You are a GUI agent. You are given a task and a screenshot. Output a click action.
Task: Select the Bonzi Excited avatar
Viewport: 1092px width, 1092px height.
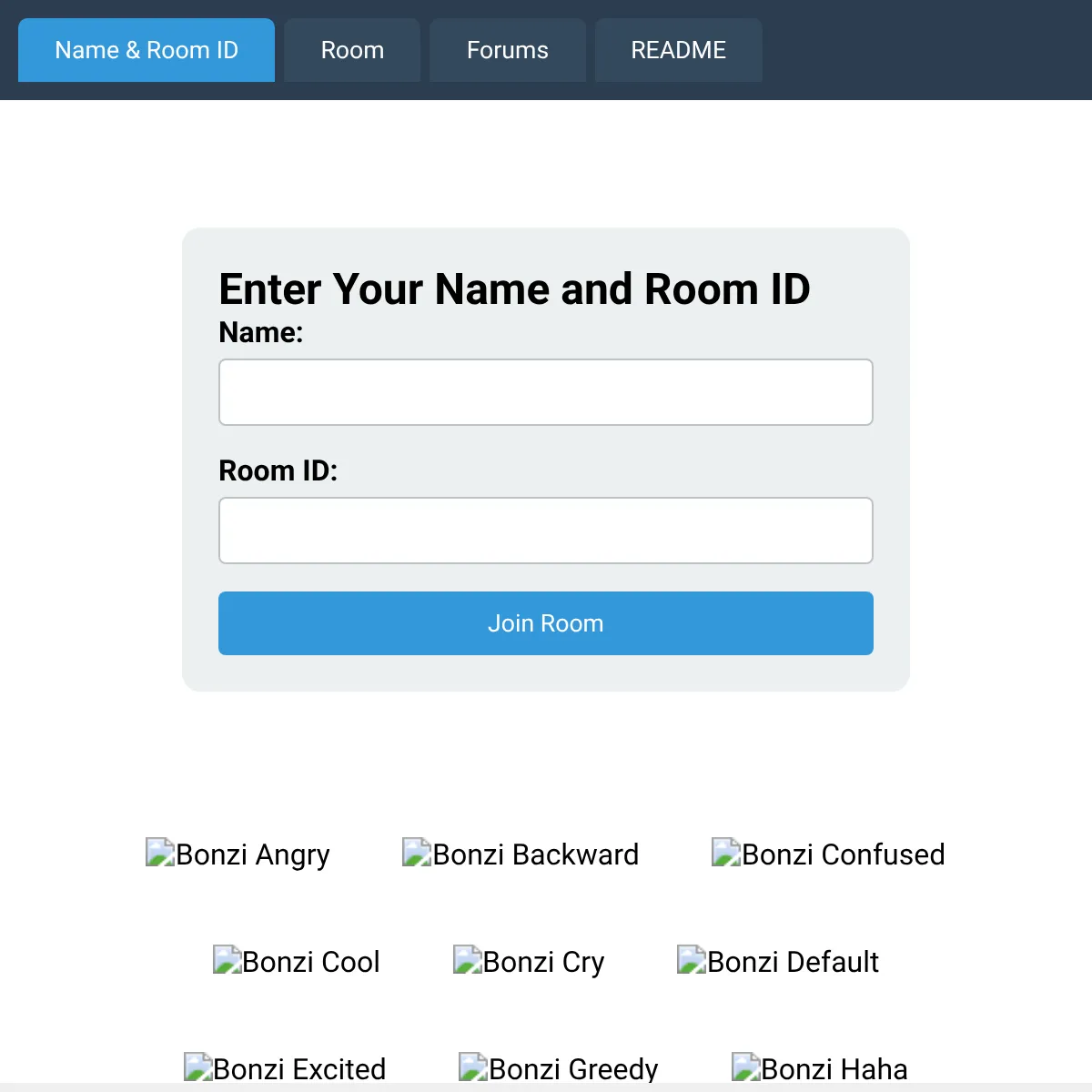tap(285, 1068)
